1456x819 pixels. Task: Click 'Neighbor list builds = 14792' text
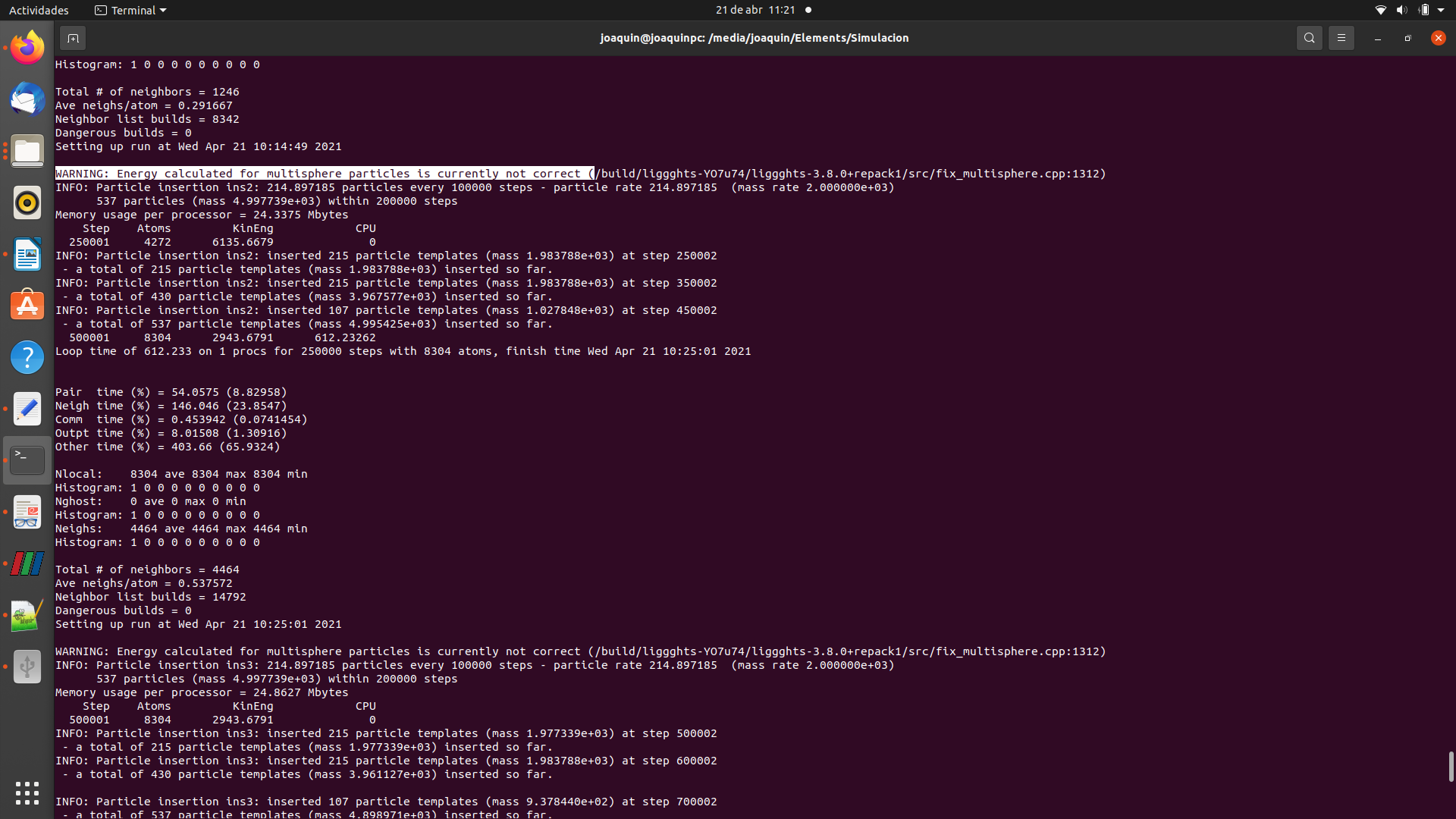(x=150, y=597)
